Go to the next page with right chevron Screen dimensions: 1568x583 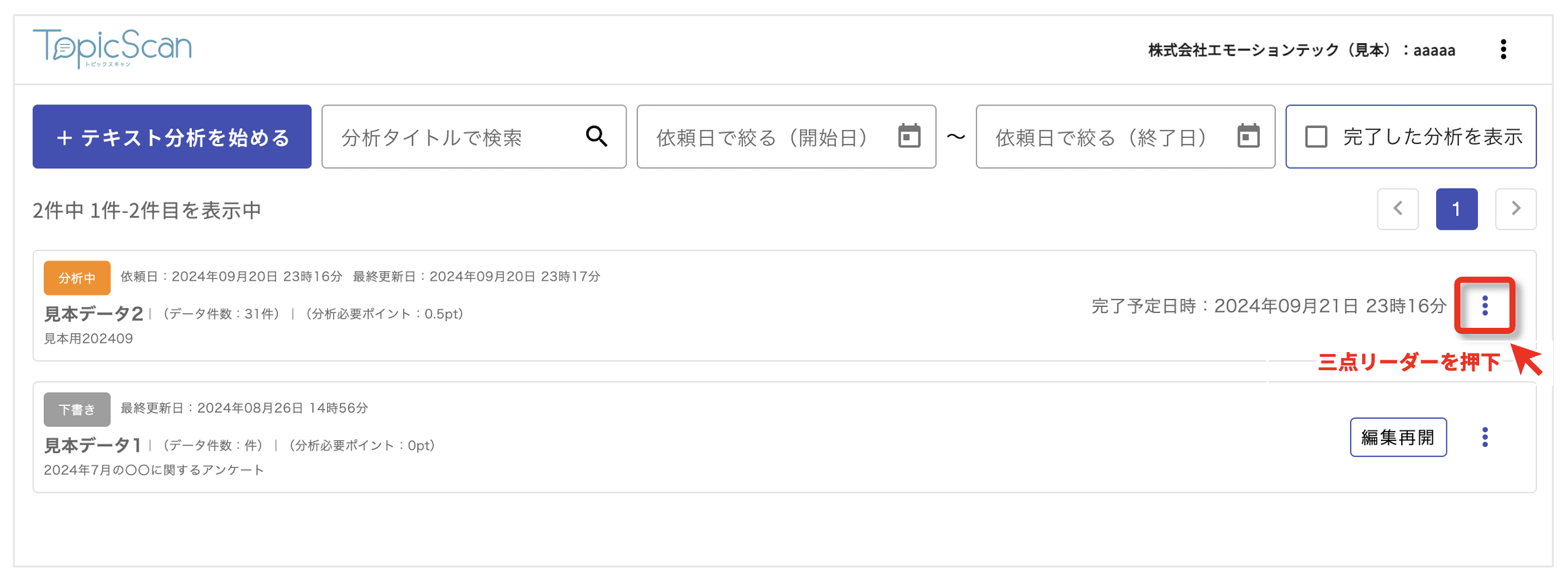1516,209
